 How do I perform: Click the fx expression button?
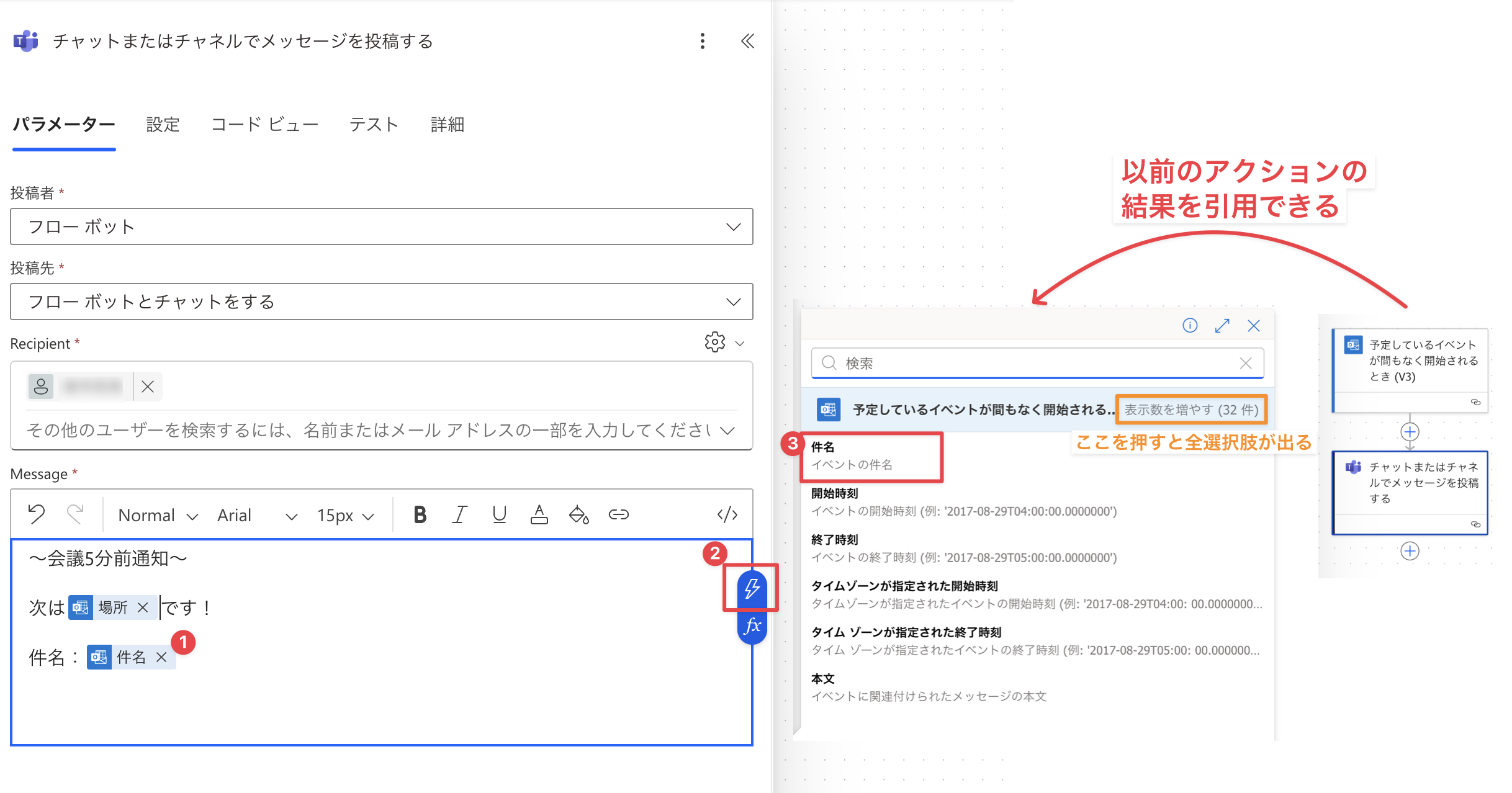click(752, 625)
